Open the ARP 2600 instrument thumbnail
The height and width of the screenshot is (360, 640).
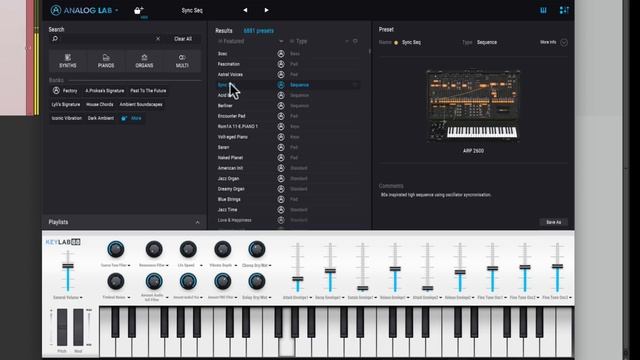(473, 106)
